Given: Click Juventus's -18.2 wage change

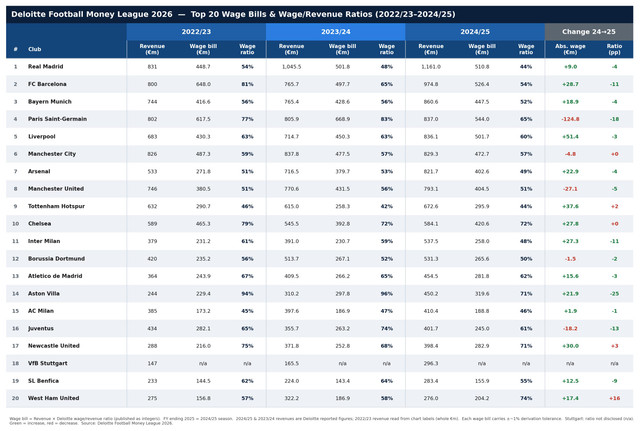Looking at the screenshot, I should point(570,329).
